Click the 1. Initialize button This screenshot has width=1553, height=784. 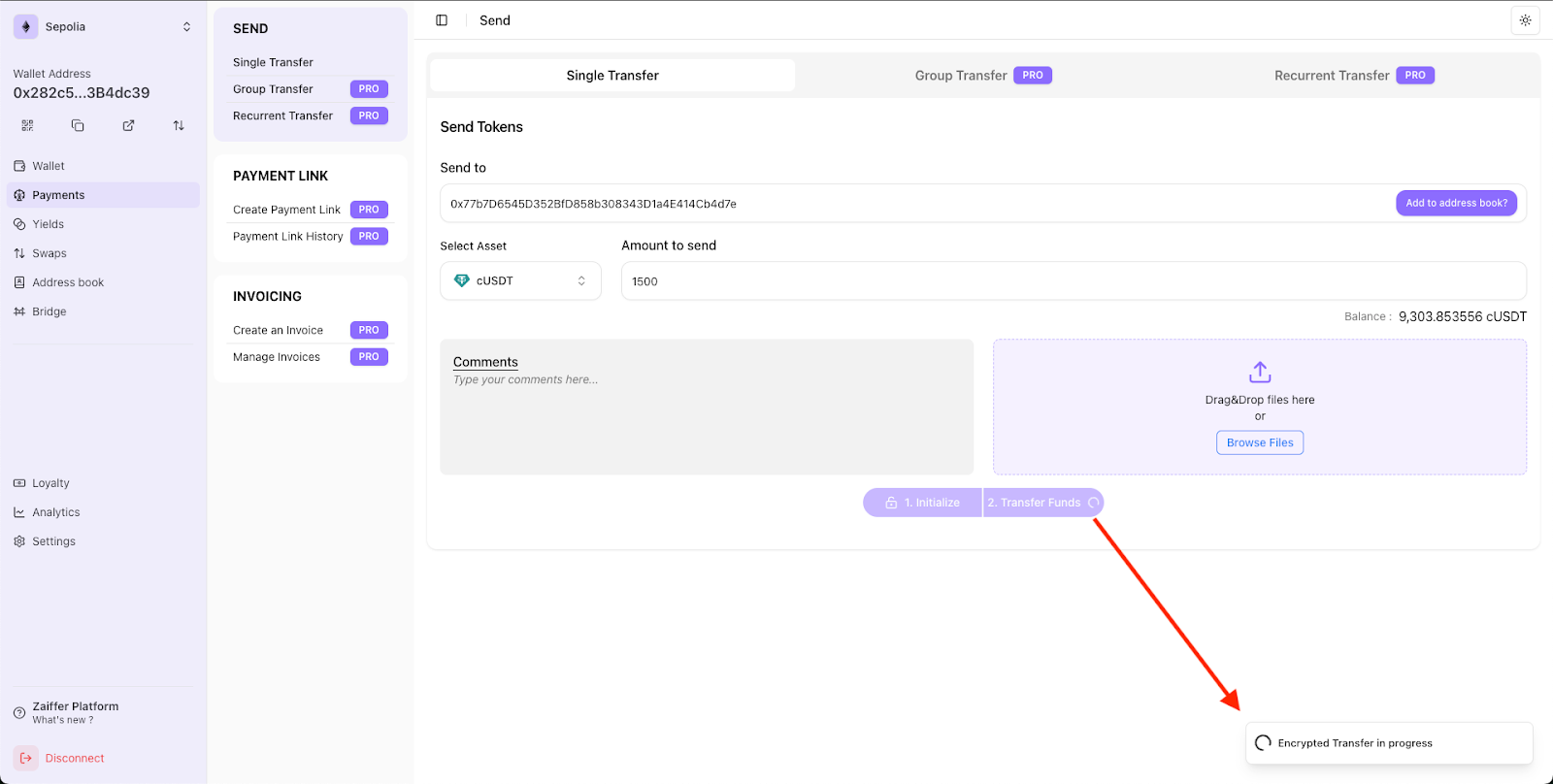(922, 503)
